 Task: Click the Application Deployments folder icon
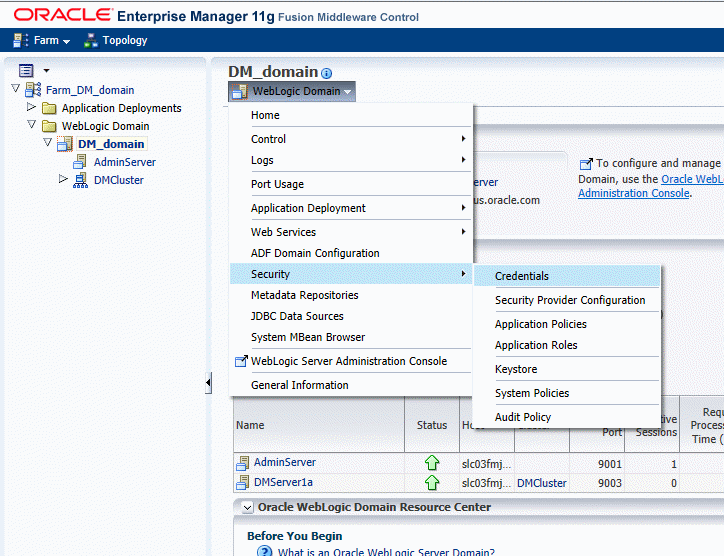[x=49, y=108]
